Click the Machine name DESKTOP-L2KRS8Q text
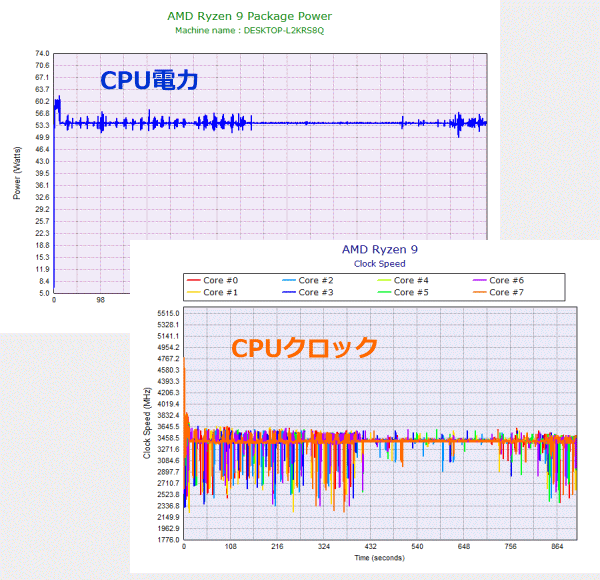The width and height of the screenshot is (600, 580). pyautogui.click(x=249, y=31)
